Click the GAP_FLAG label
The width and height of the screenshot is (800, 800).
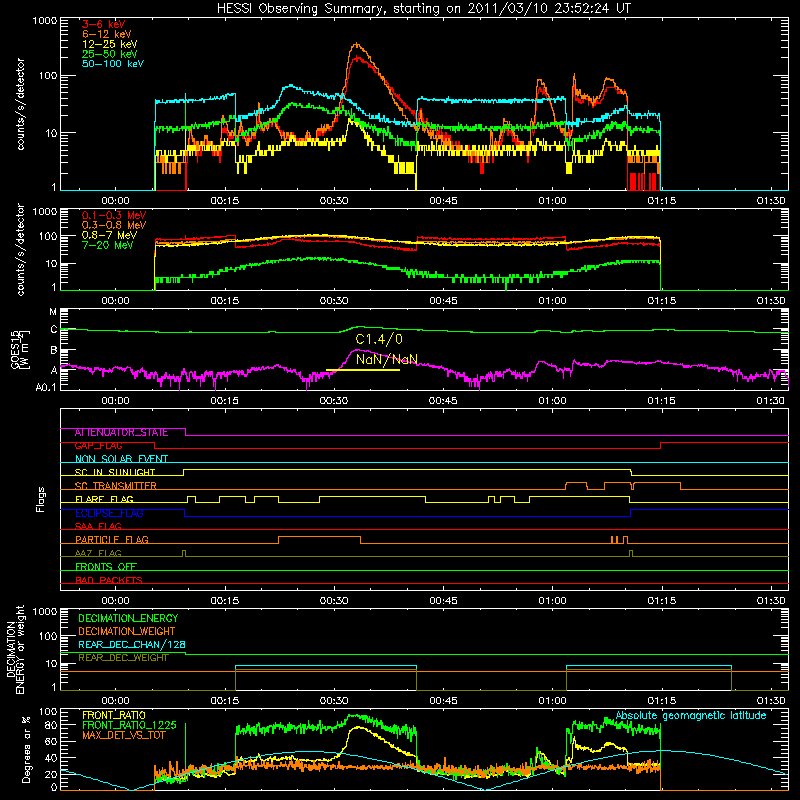(x=98, y=445)
